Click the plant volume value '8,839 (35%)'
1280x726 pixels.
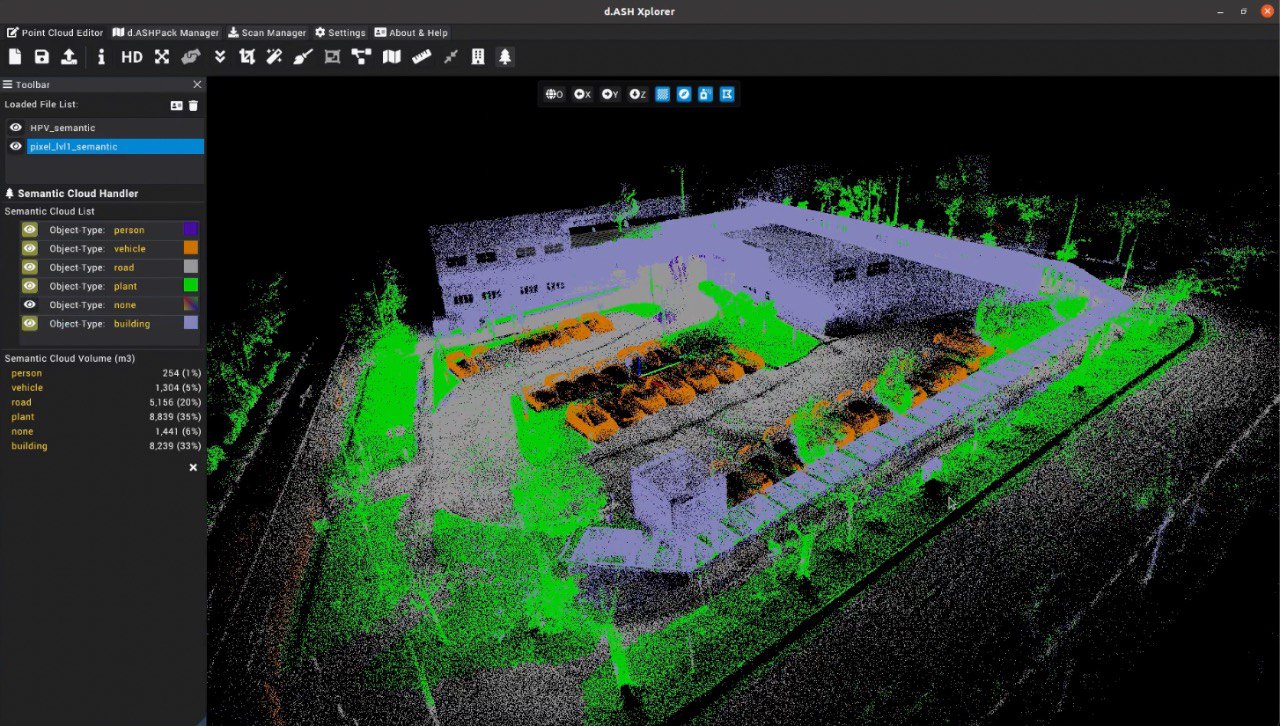[176, 417]
